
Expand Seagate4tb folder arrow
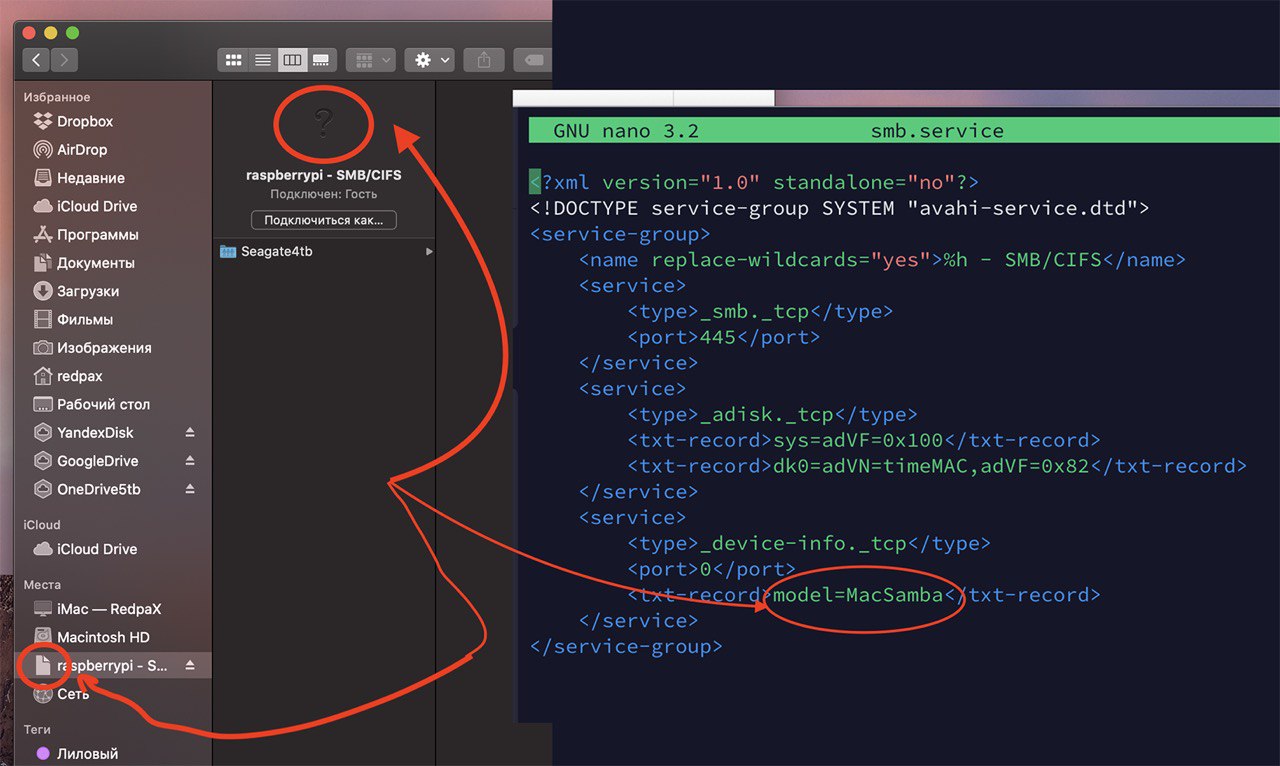(429, 252)
